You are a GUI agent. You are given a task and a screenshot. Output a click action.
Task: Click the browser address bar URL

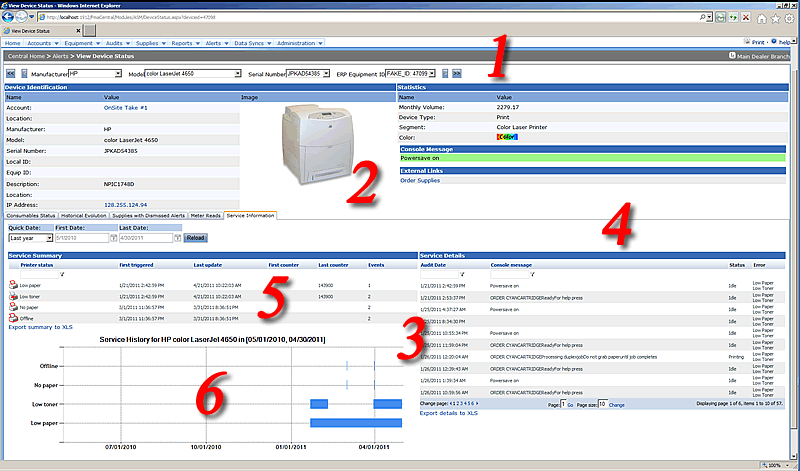pyautogui.click(x=131, y=17)
